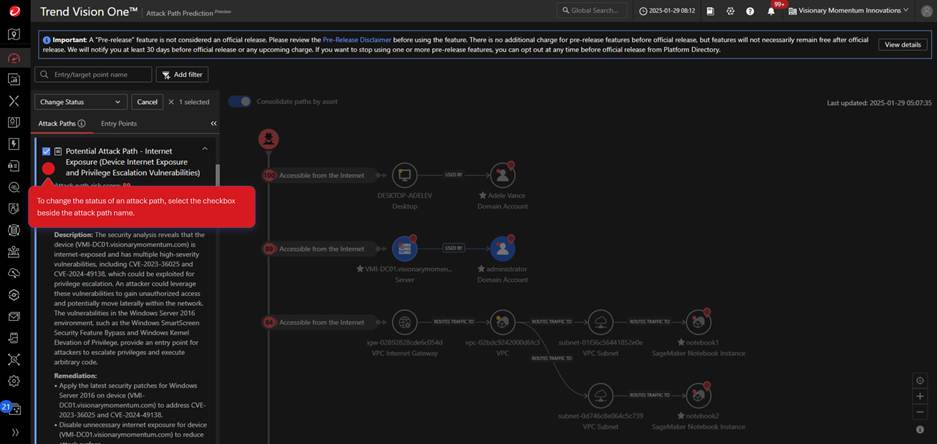Click the attack path type icon beside checkbox
The height and width of the screenshot is (444, 937).
click(58, 151)
